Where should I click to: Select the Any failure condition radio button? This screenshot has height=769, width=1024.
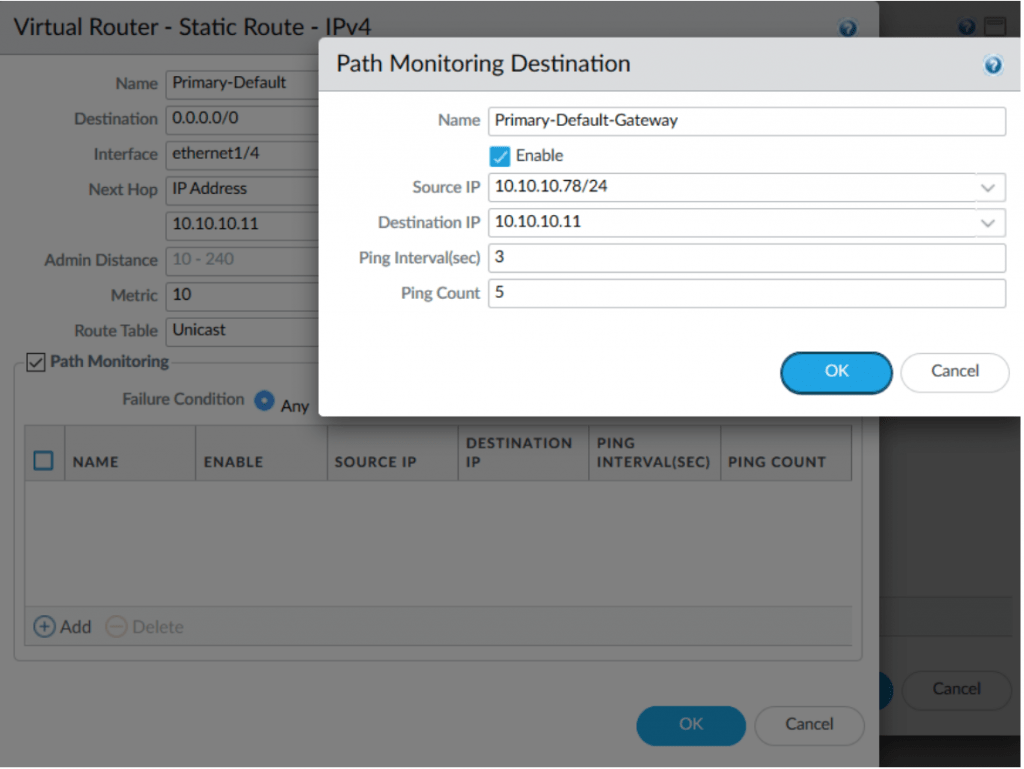point(264,400)
